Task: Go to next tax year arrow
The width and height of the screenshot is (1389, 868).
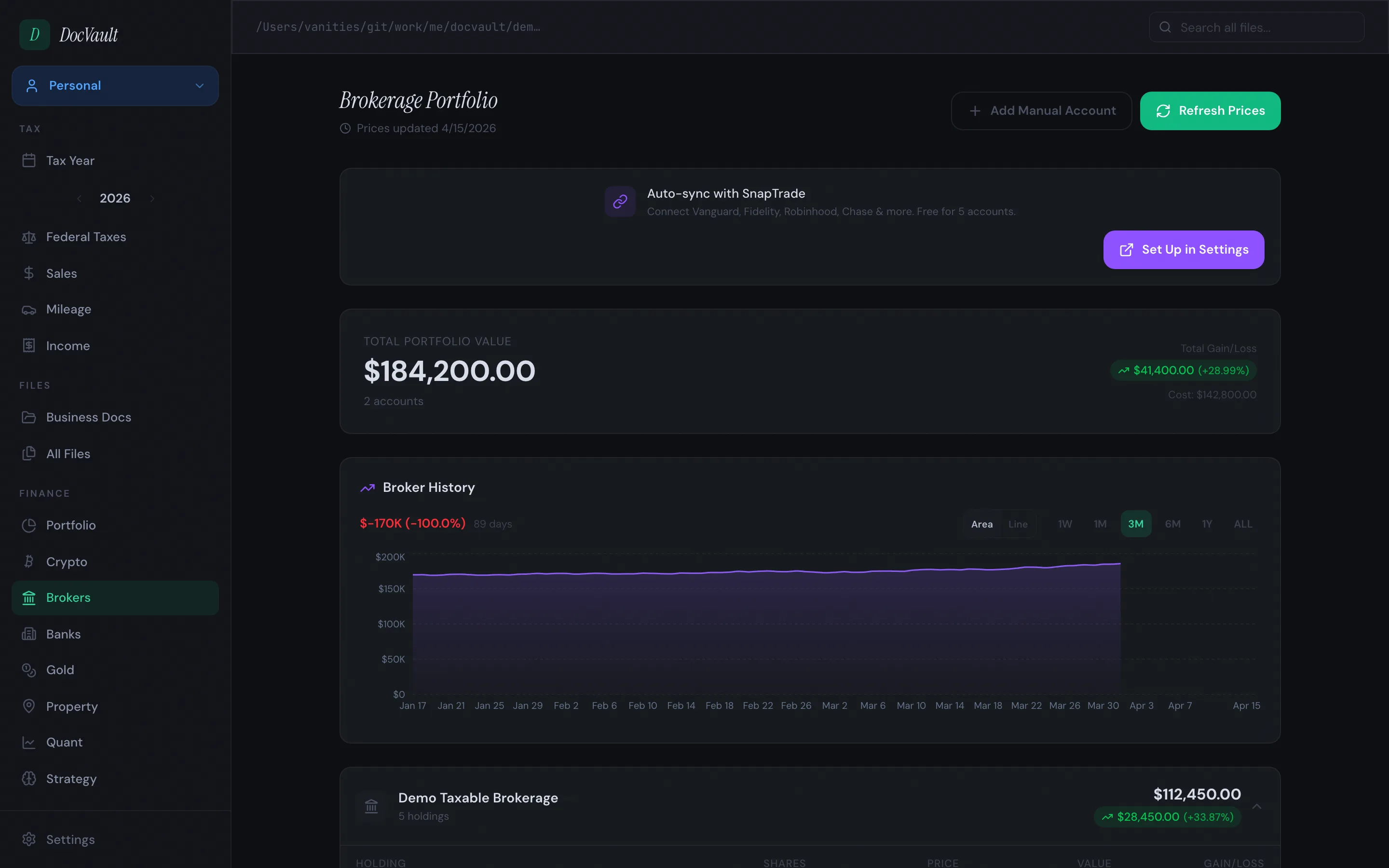Action: coord(152,199)
